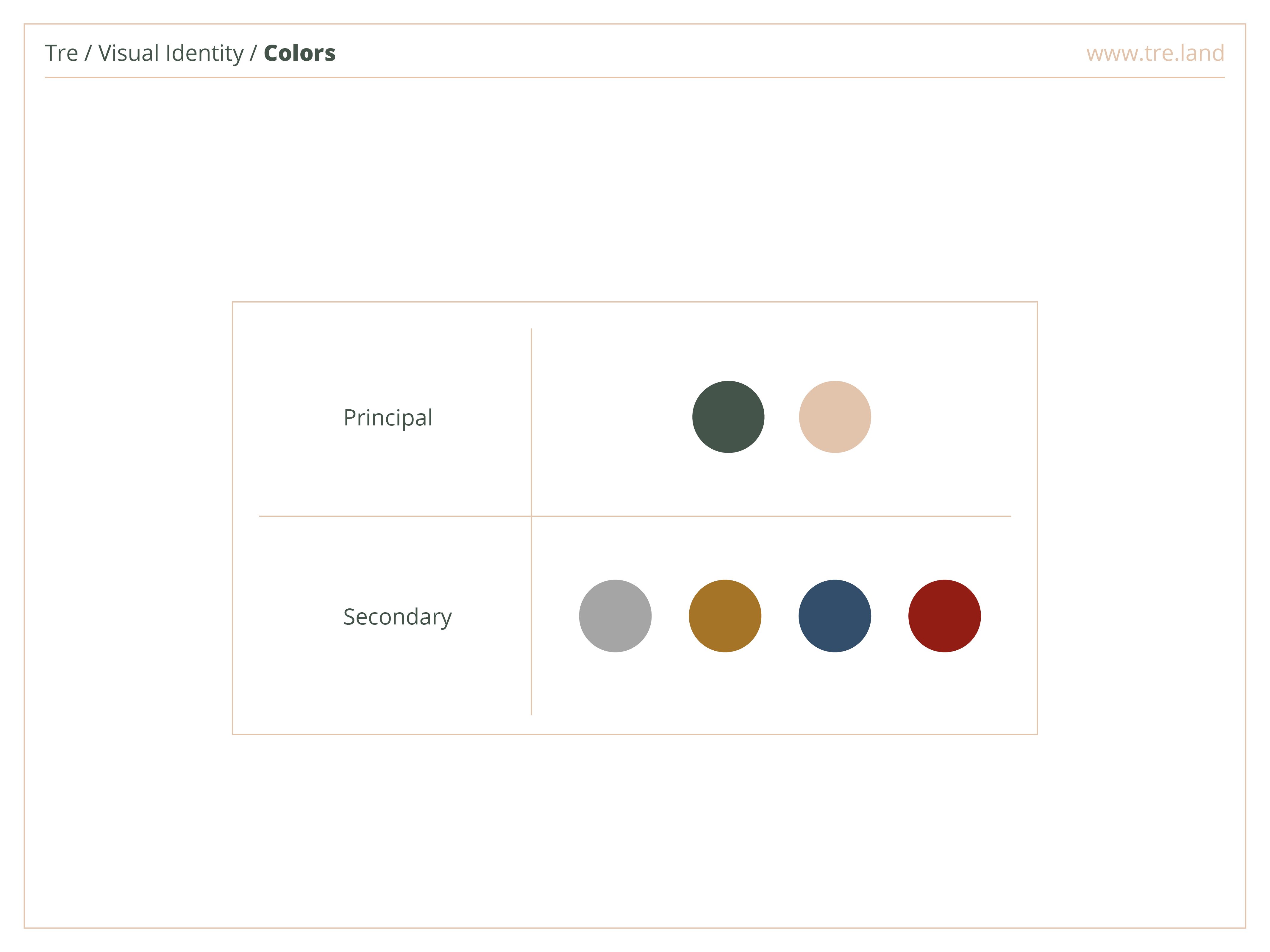Go to "Visual Identity" in the breadcrumb

coord(171,53)
